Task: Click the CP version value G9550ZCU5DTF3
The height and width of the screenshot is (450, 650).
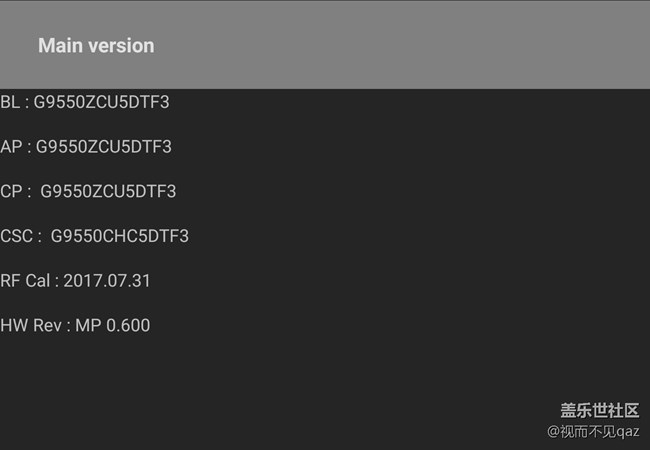Action: point(108,191)
